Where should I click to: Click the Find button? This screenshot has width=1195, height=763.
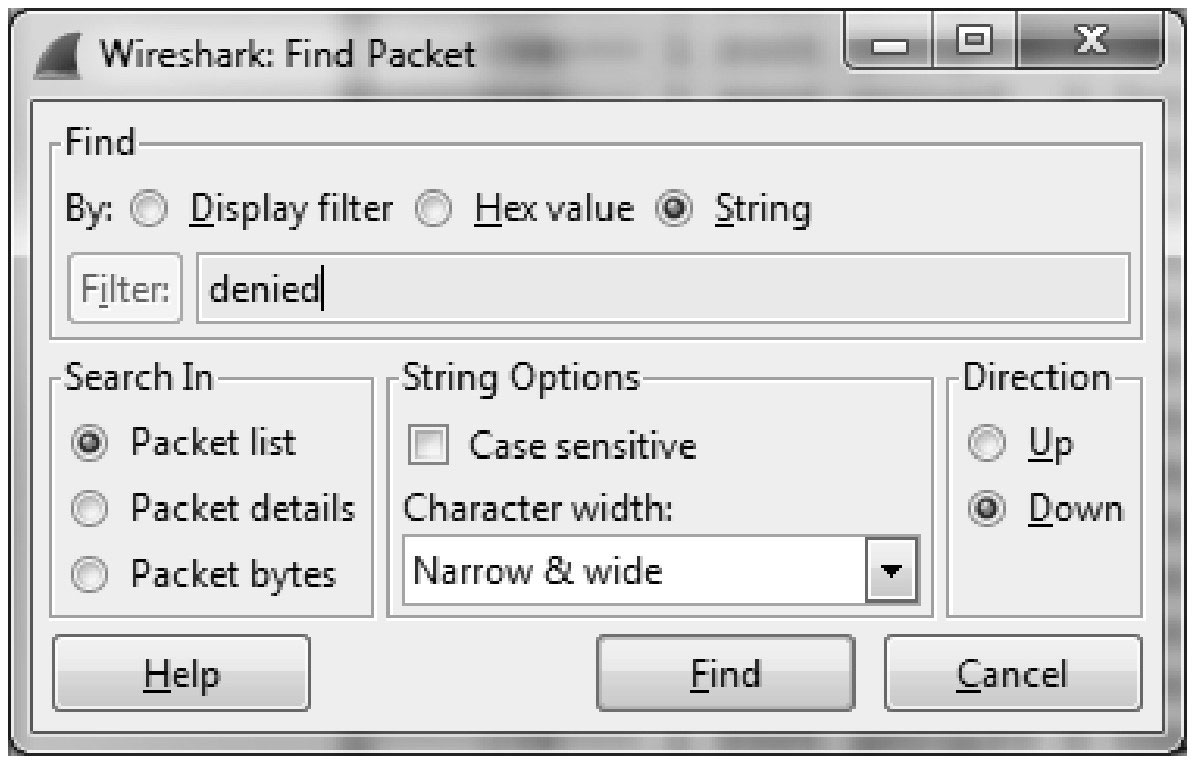point(726,673)
